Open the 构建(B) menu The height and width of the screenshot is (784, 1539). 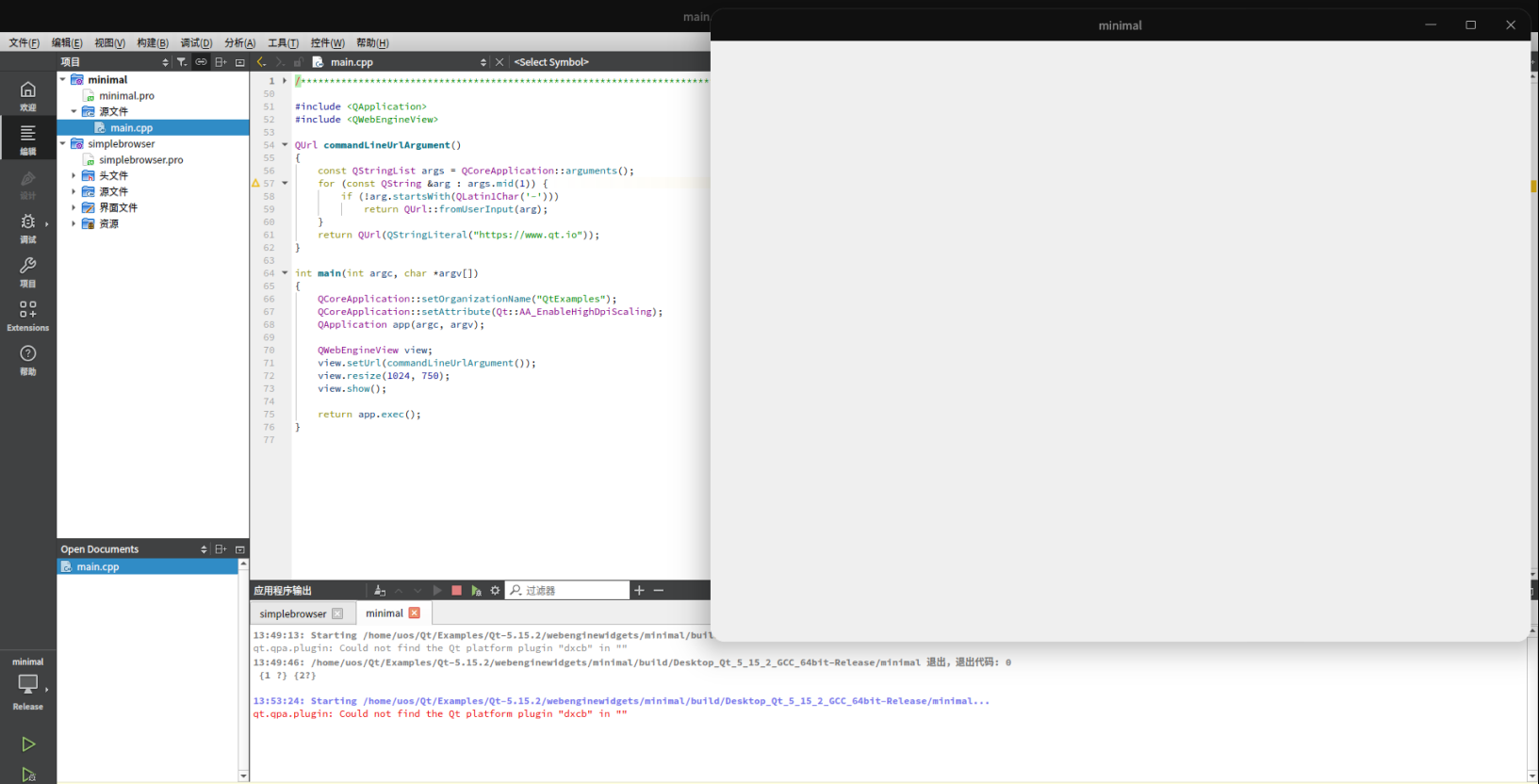[152, 43]
